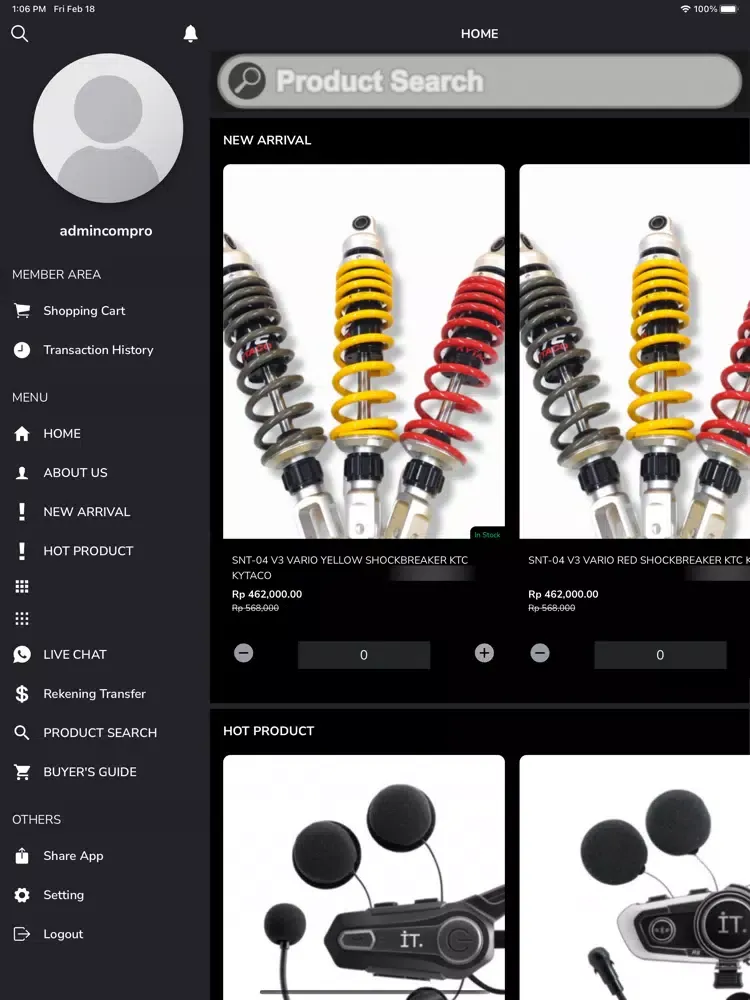Open Transaction History
This screenshot has width=750, height=1000.
tap(98, 349)
